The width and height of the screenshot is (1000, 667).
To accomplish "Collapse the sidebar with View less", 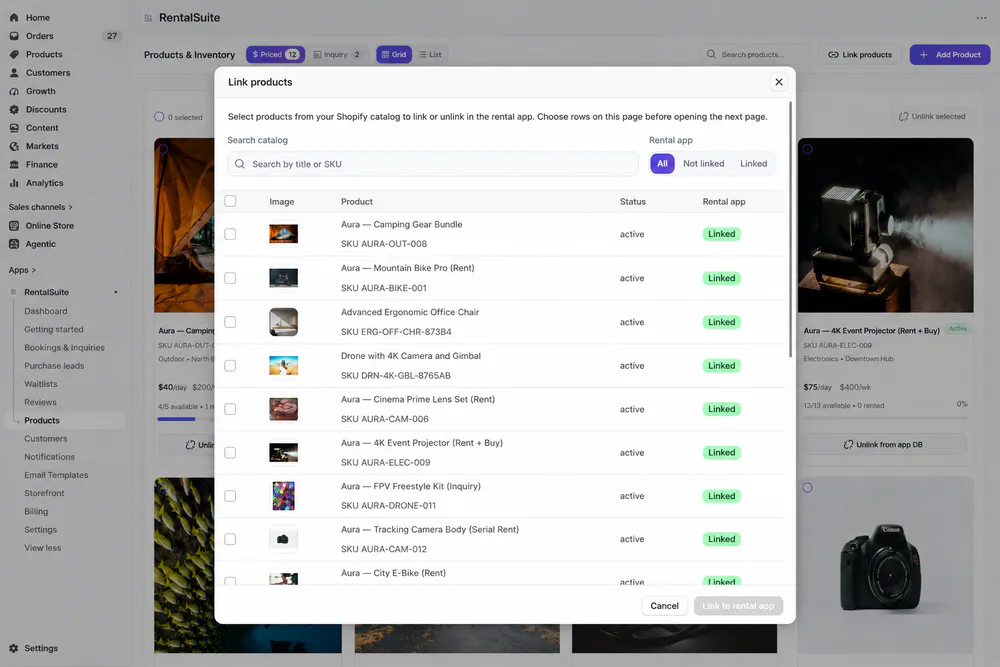I will point(43,548).
